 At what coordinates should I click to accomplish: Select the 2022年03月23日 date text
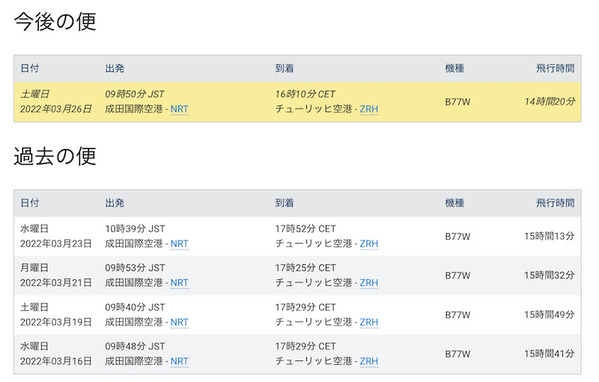coord(56,243)
